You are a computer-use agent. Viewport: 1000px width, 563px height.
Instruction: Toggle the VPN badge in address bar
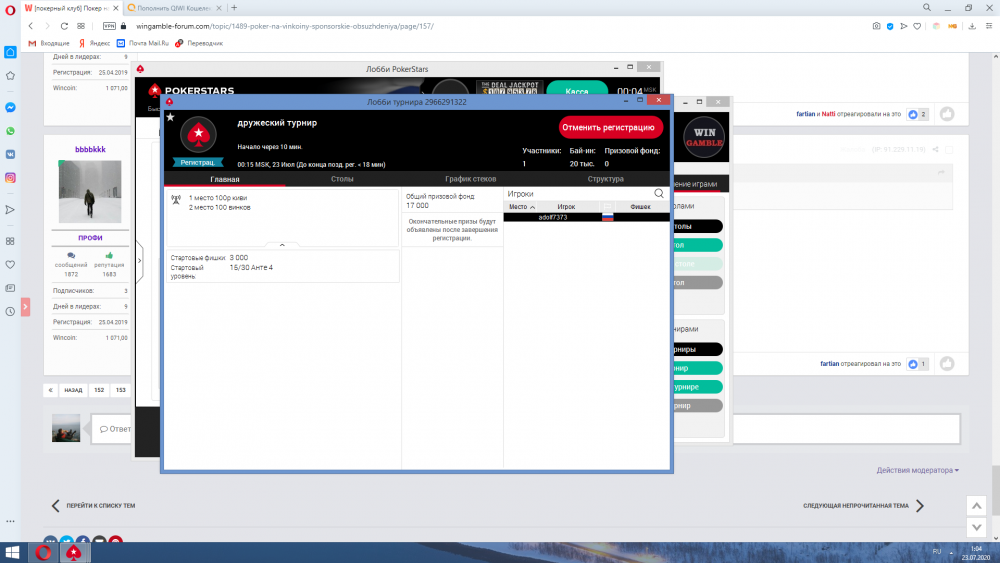pos(109,26)
